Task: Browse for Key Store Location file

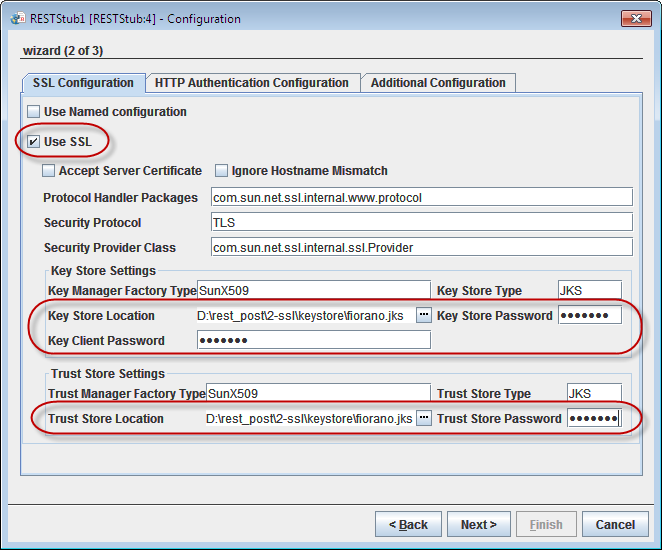Action: pyautogui.click(x=424, y=315)
